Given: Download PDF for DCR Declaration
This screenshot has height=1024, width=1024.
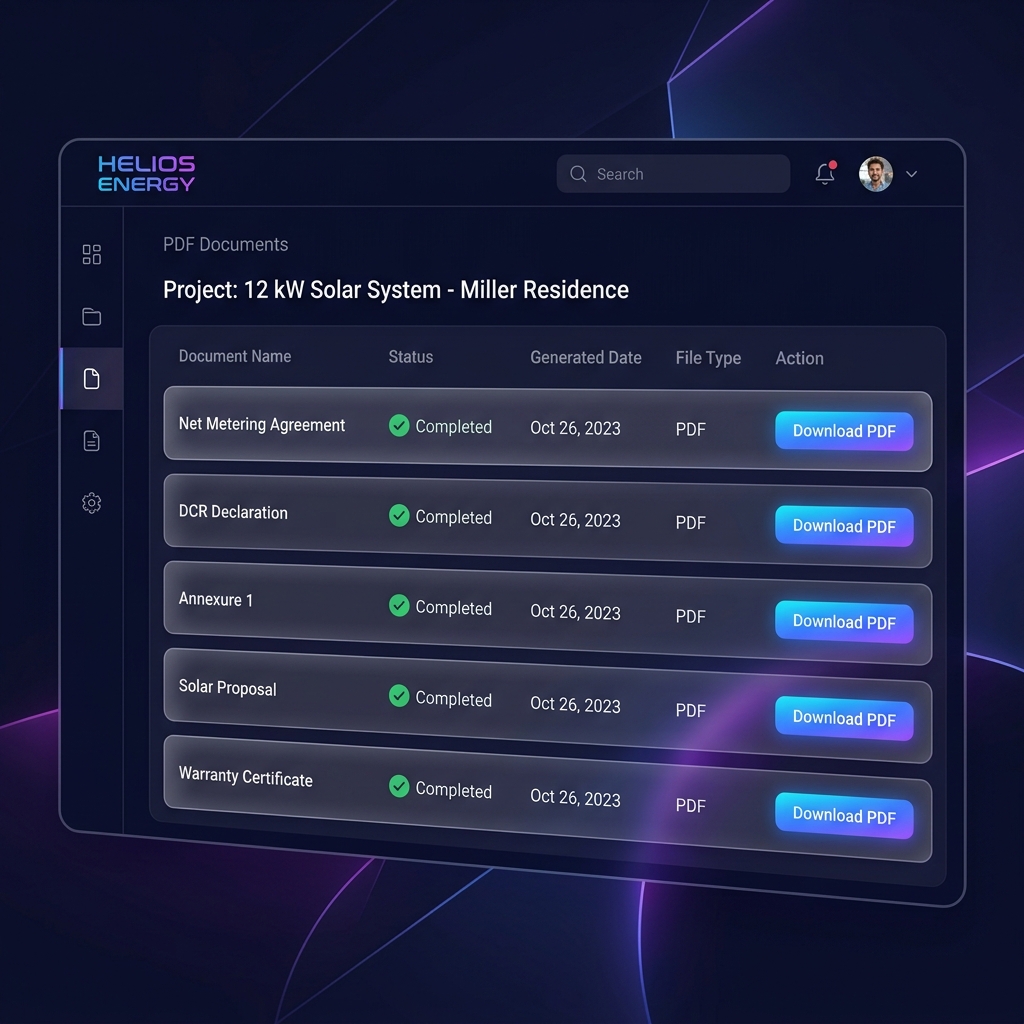Looking at the screenshot, I should pyautogui.click(x=844, y=526).
